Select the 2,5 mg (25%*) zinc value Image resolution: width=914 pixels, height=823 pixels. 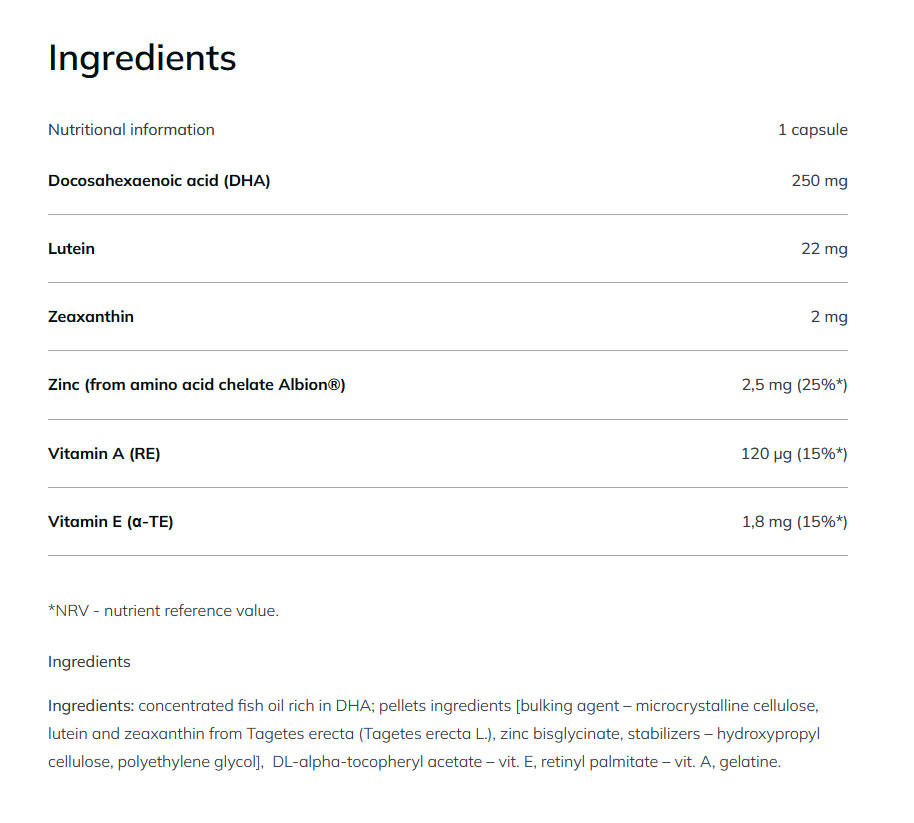[x=794, y=385]
